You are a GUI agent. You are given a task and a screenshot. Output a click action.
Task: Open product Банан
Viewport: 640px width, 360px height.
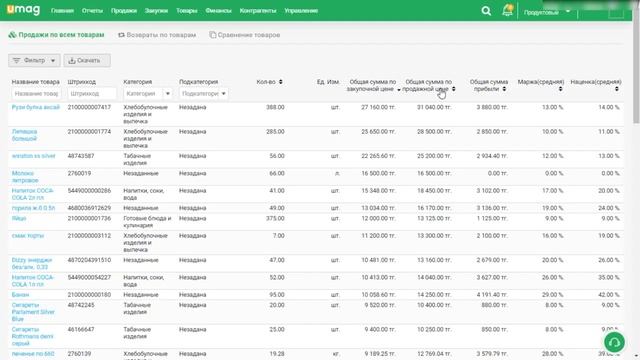coord(20,295)
